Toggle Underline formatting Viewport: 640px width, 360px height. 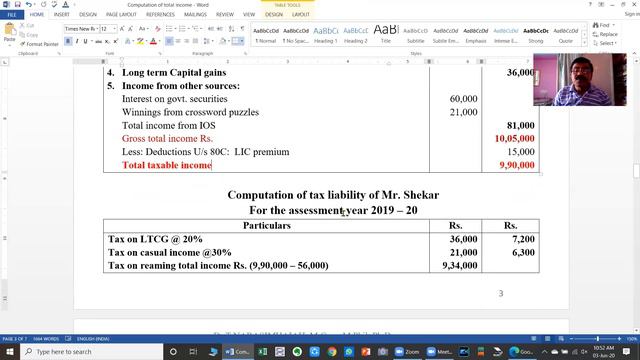click(x=85, y=41)
